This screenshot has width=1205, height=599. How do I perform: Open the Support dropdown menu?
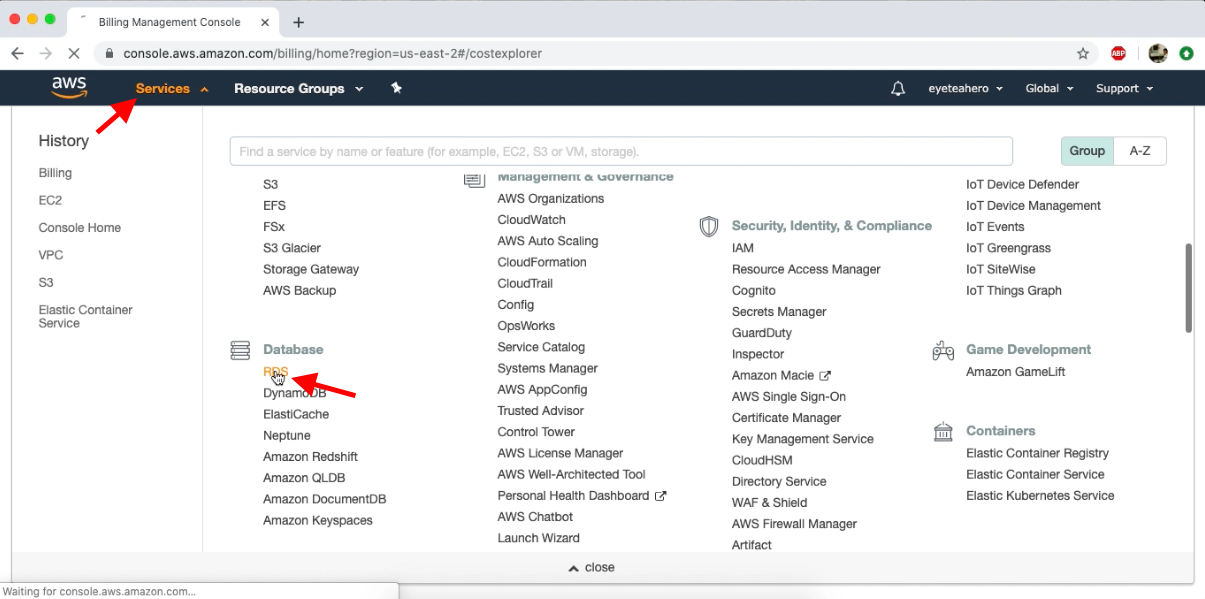pos(1125,88)
